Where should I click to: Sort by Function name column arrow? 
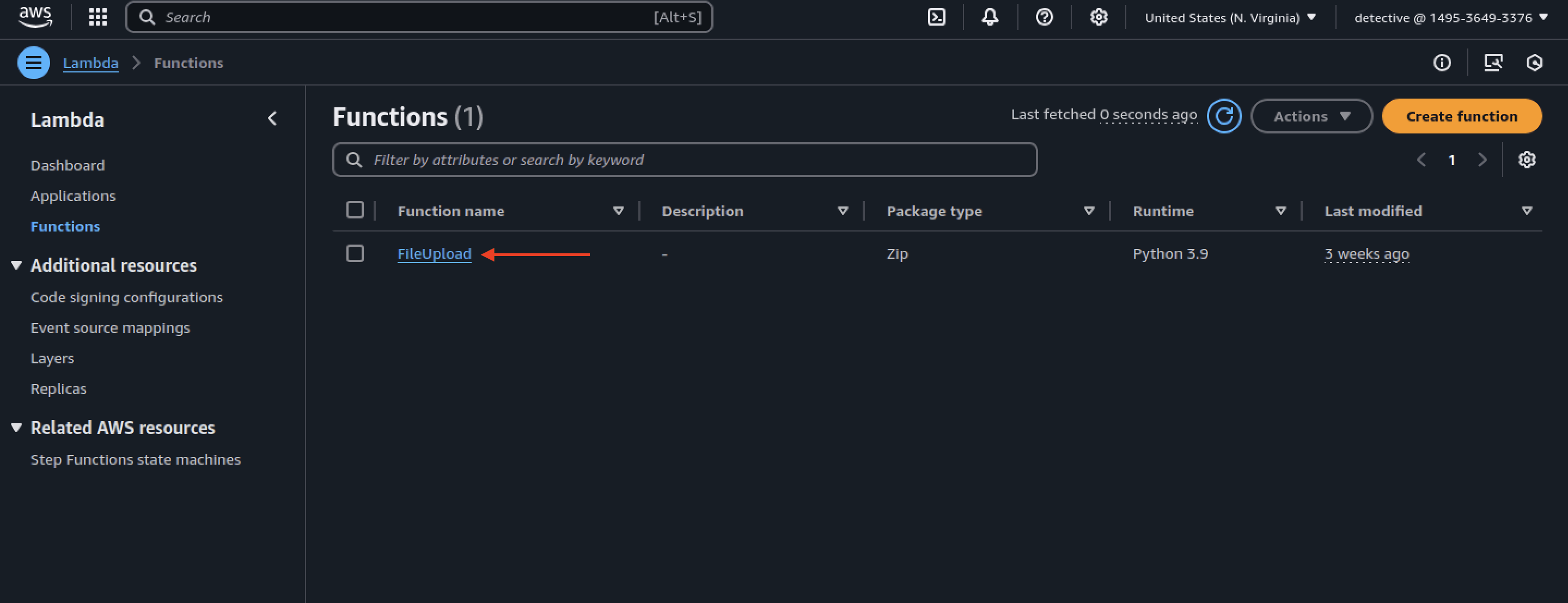(618, 211)
